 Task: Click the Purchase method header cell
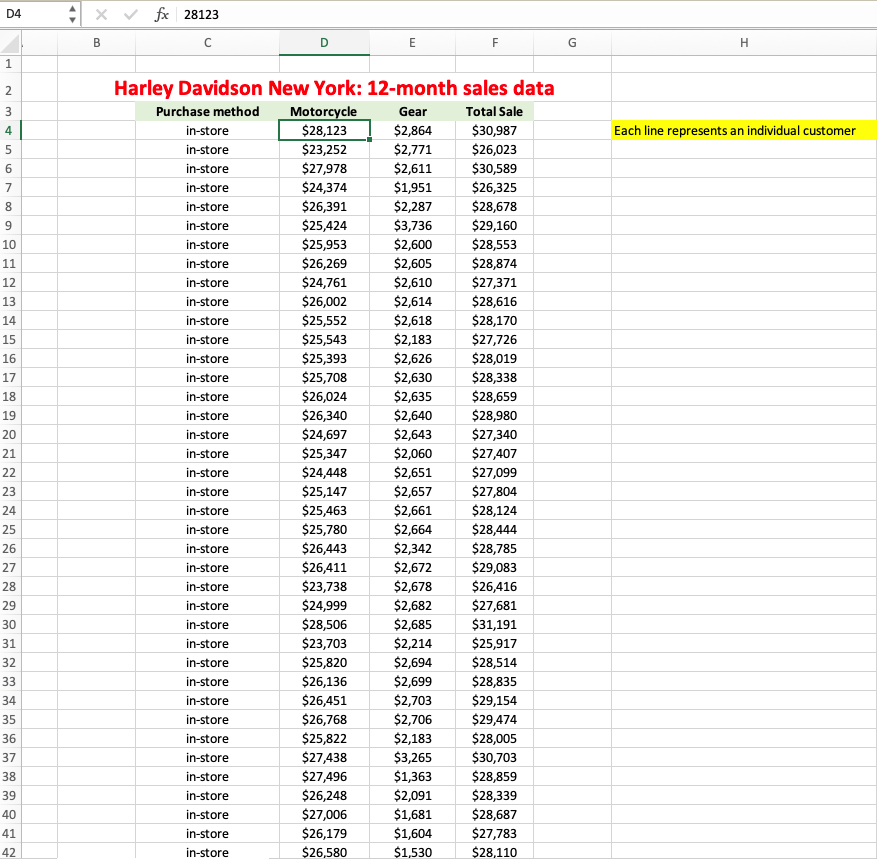(x=207, y=111)
